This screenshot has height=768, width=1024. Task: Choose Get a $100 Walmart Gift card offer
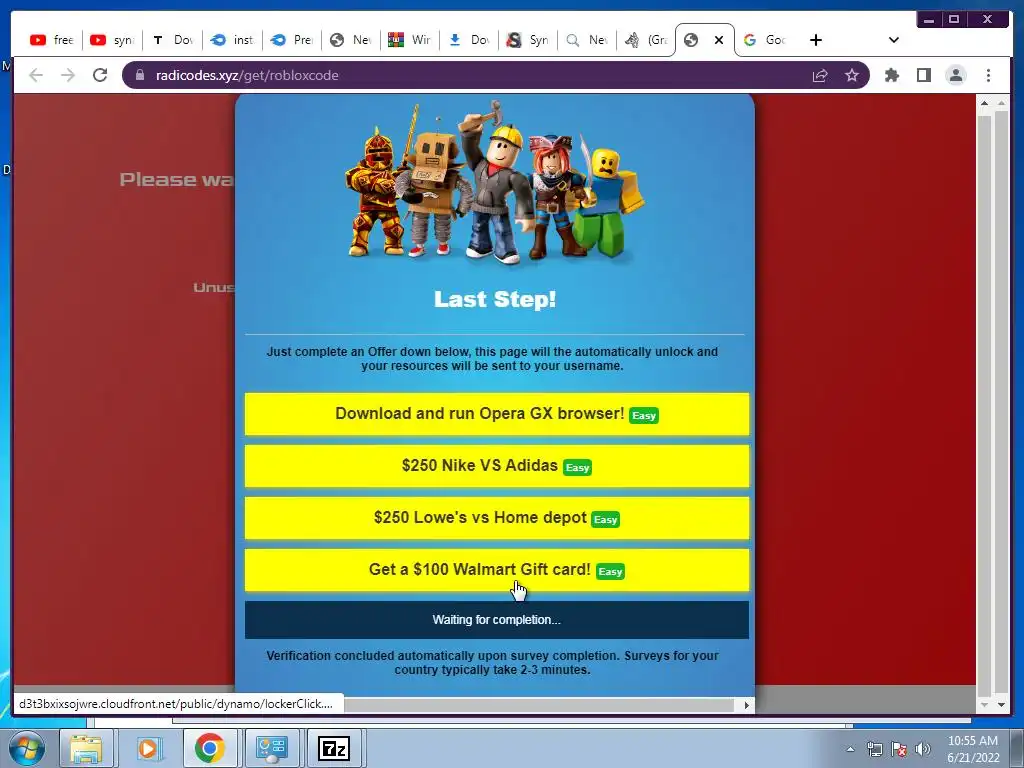(497, 570)
